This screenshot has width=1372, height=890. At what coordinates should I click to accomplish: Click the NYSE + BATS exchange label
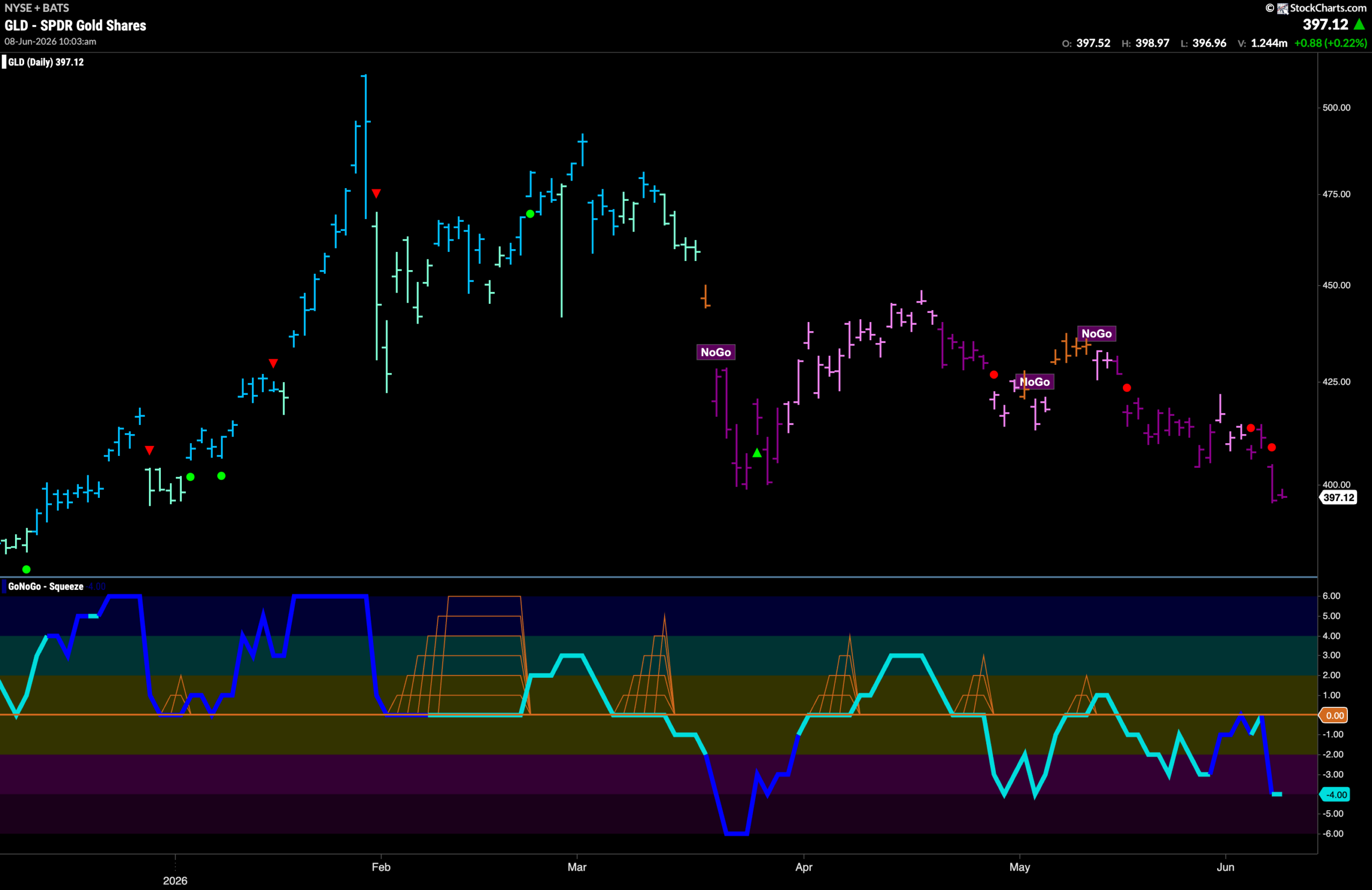[37, 8]
